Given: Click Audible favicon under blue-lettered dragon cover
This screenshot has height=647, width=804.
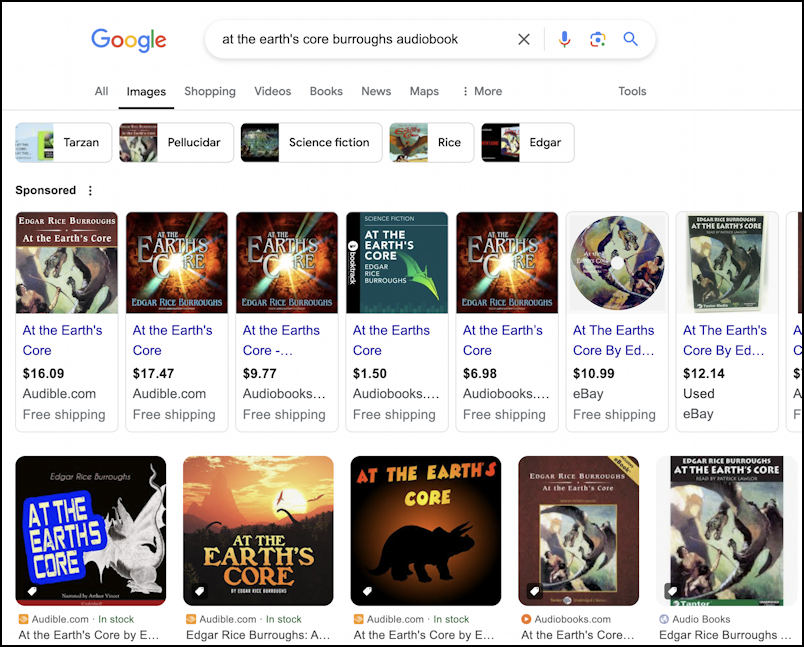Looking at the screenshot, I should (24, 619).
